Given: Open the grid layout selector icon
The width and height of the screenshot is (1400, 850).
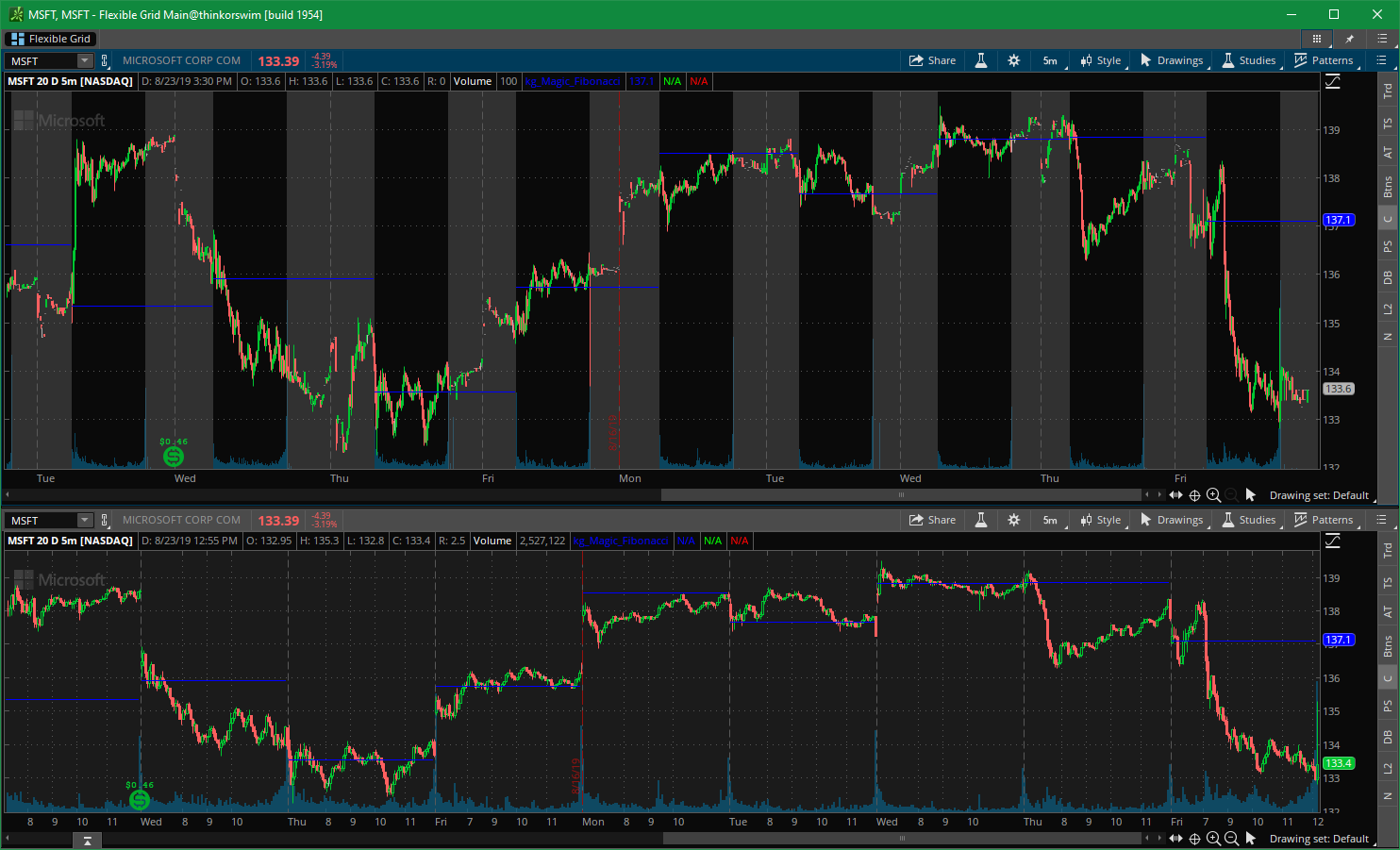Looking at the screenshot, I should pyautogui.click(x=1316, y=39).
